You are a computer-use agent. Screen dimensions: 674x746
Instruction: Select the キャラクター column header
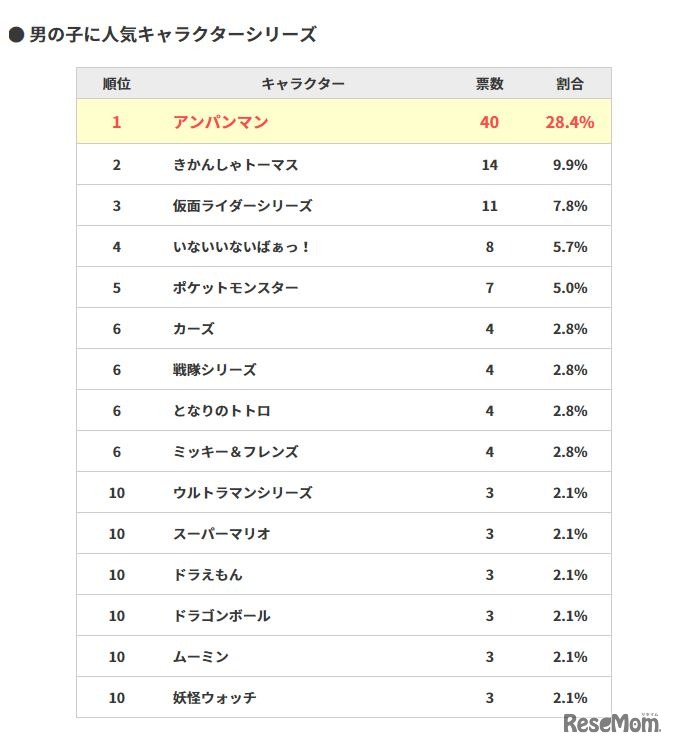point(303,84)
